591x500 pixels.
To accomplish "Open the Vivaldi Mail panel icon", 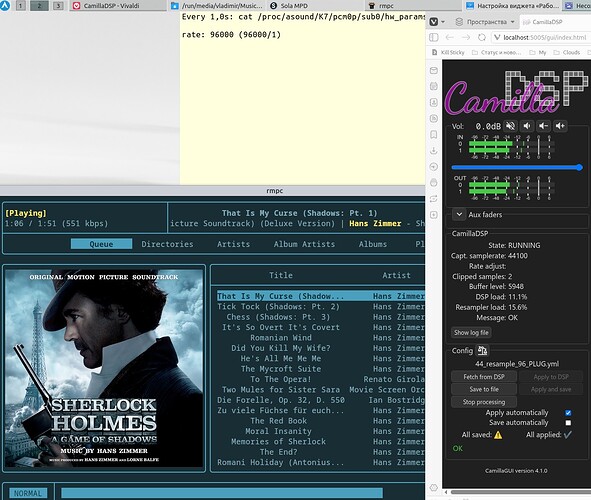I will tap(434, 70).
